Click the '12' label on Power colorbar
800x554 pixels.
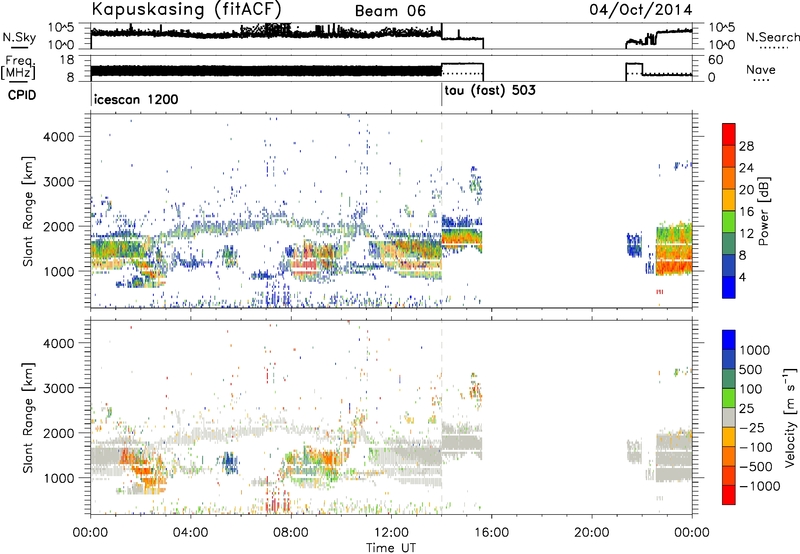[x=746, y=233]
